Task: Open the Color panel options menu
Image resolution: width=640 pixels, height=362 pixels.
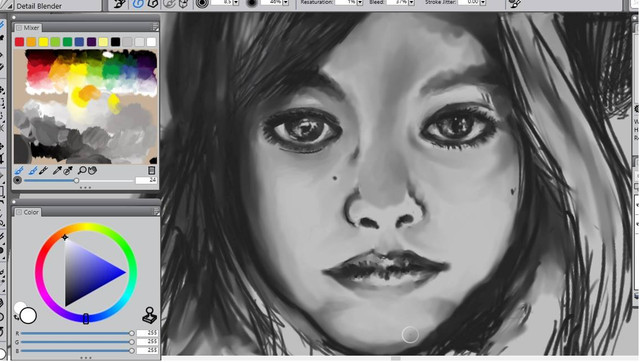Action: (156, 211)
